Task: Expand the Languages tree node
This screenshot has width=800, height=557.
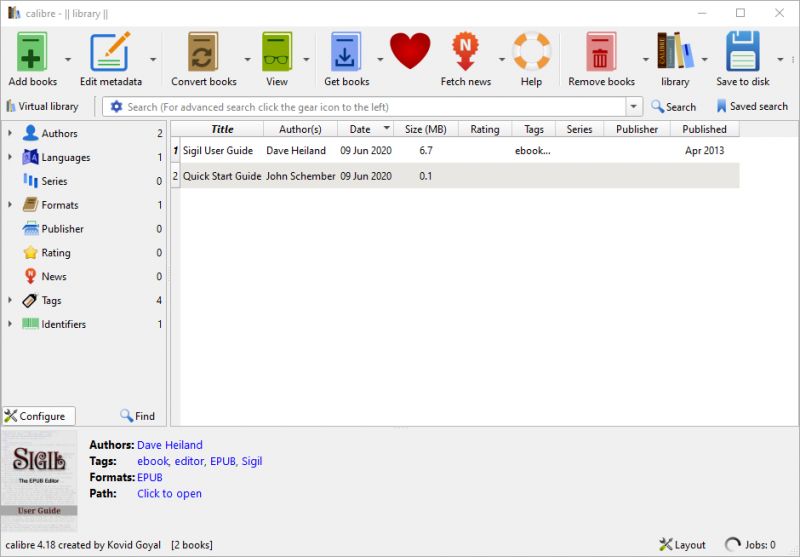Action: coord(10,157)
